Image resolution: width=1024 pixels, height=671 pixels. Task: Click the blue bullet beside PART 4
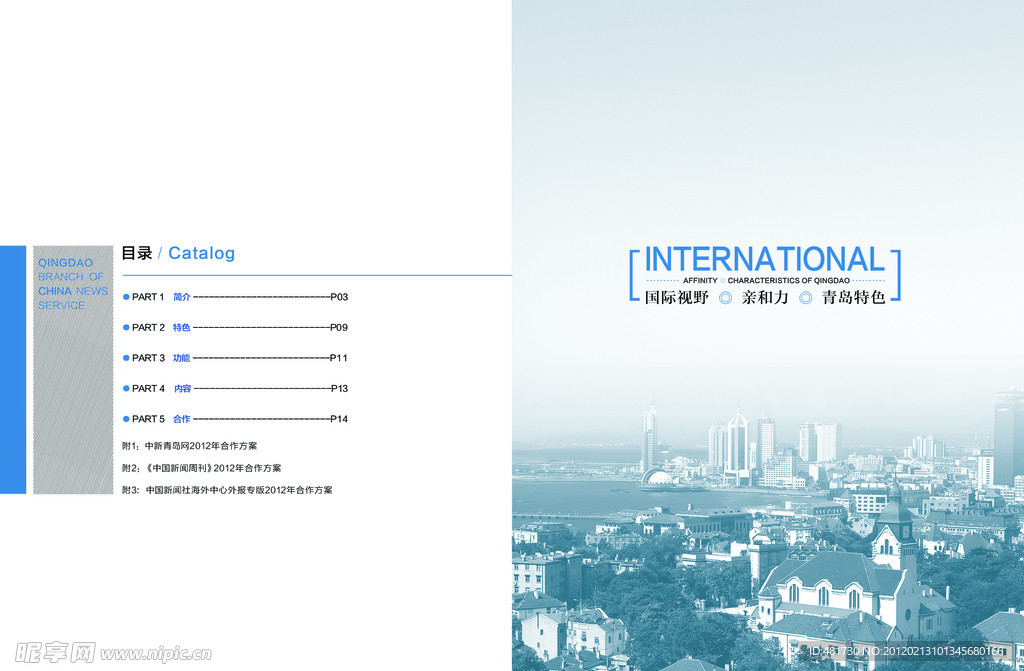coord(125,388)
